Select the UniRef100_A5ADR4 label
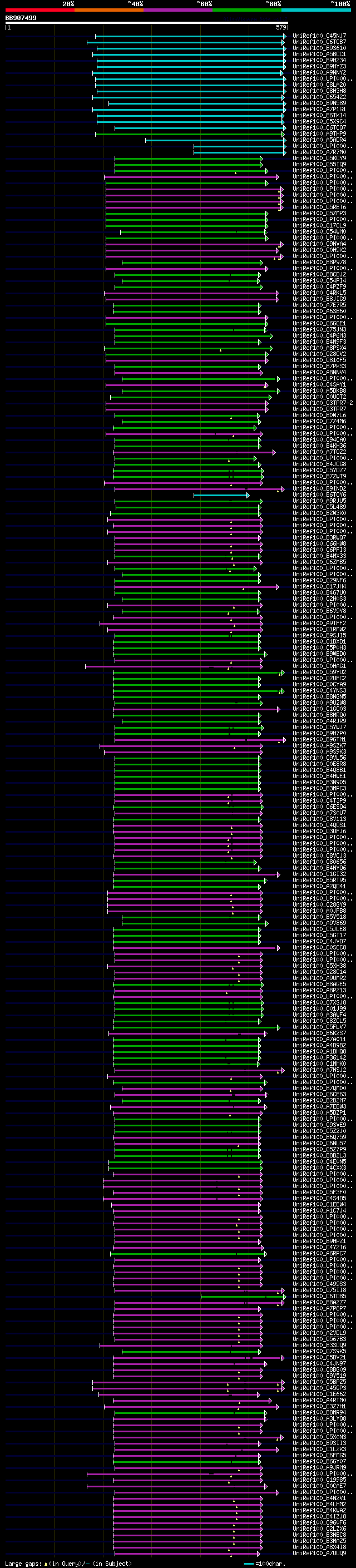356x1568 pixels. tap(319, 140)
